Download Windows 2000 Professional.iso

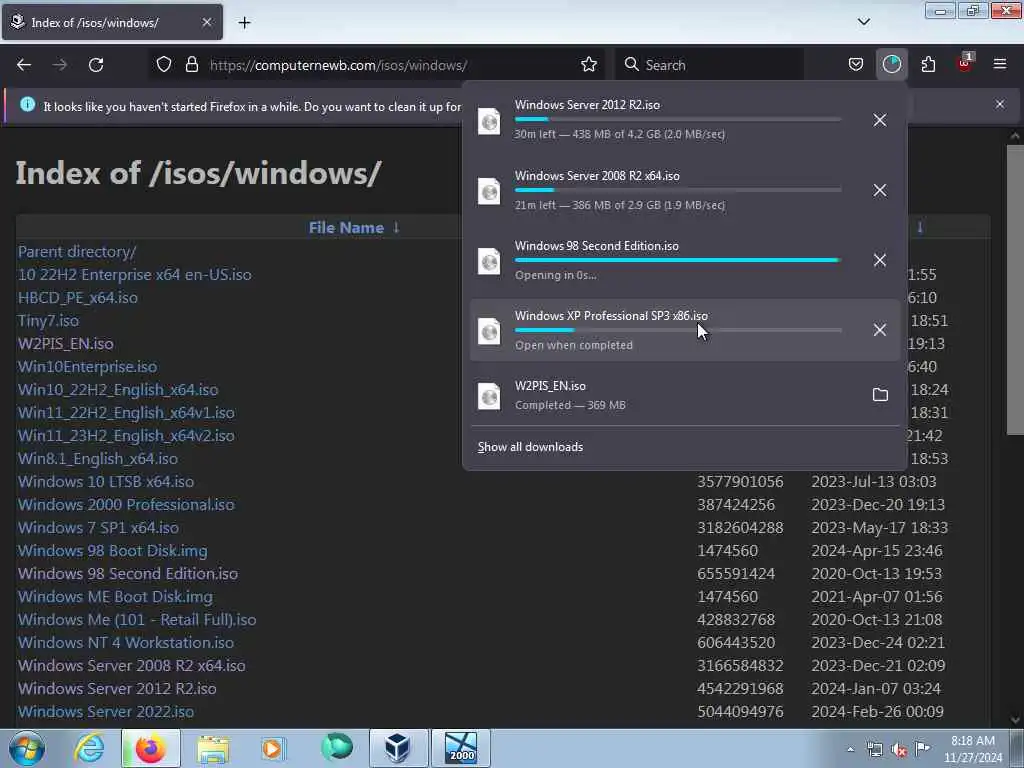click(126, 504)
